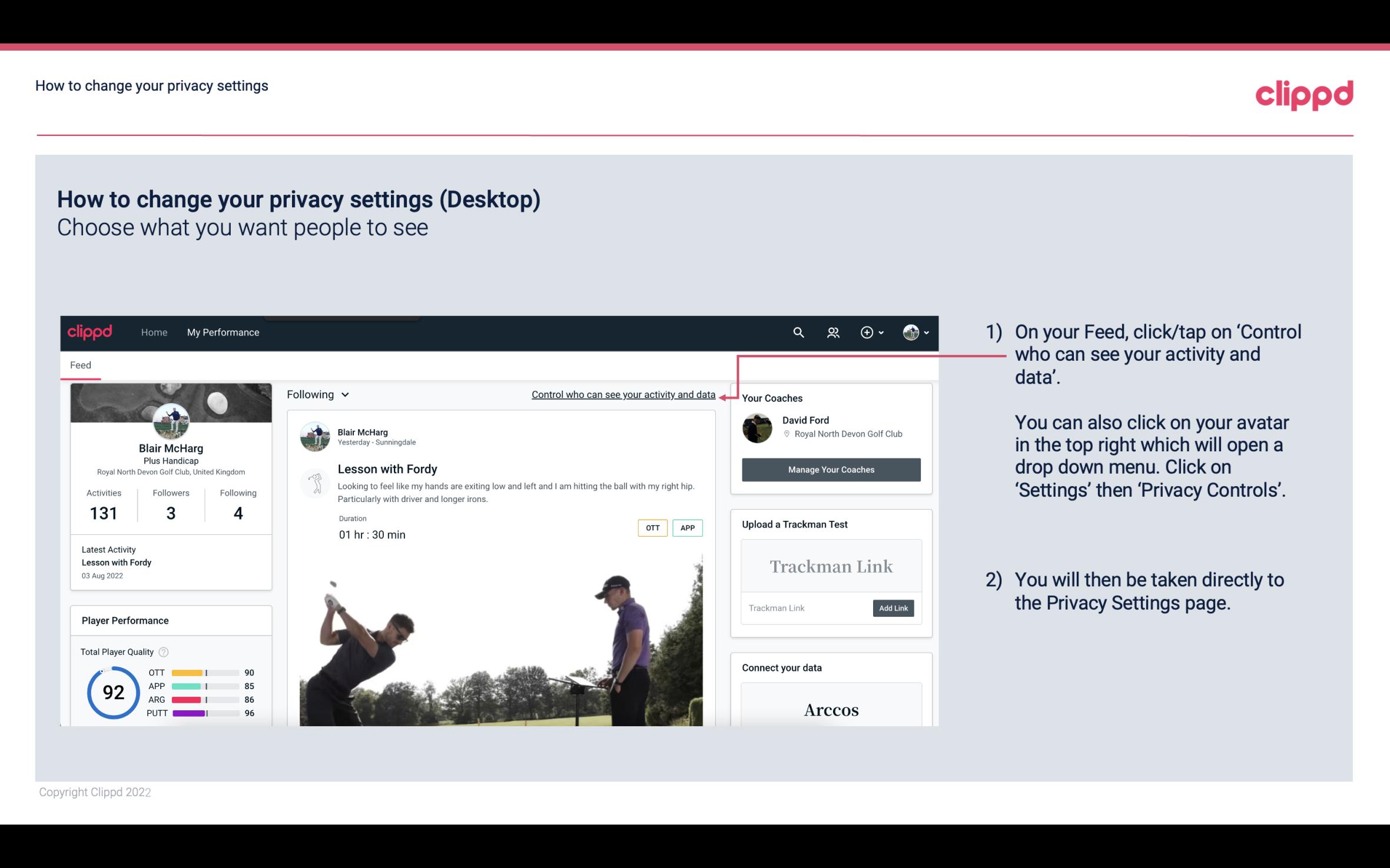Click Home tab in navigation bar

[153, 332]
